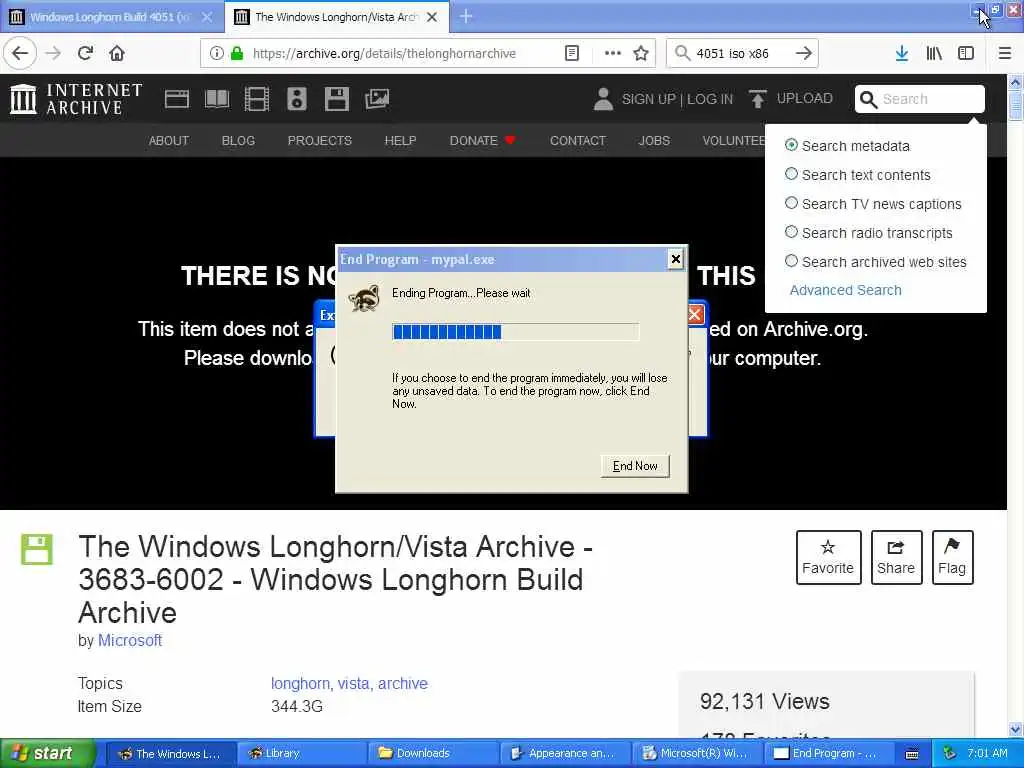This screenshot has width=1024, height=768.
Task: Open the Internet Archive web icon
Action: pyautogui.click(x=177, y=99)
